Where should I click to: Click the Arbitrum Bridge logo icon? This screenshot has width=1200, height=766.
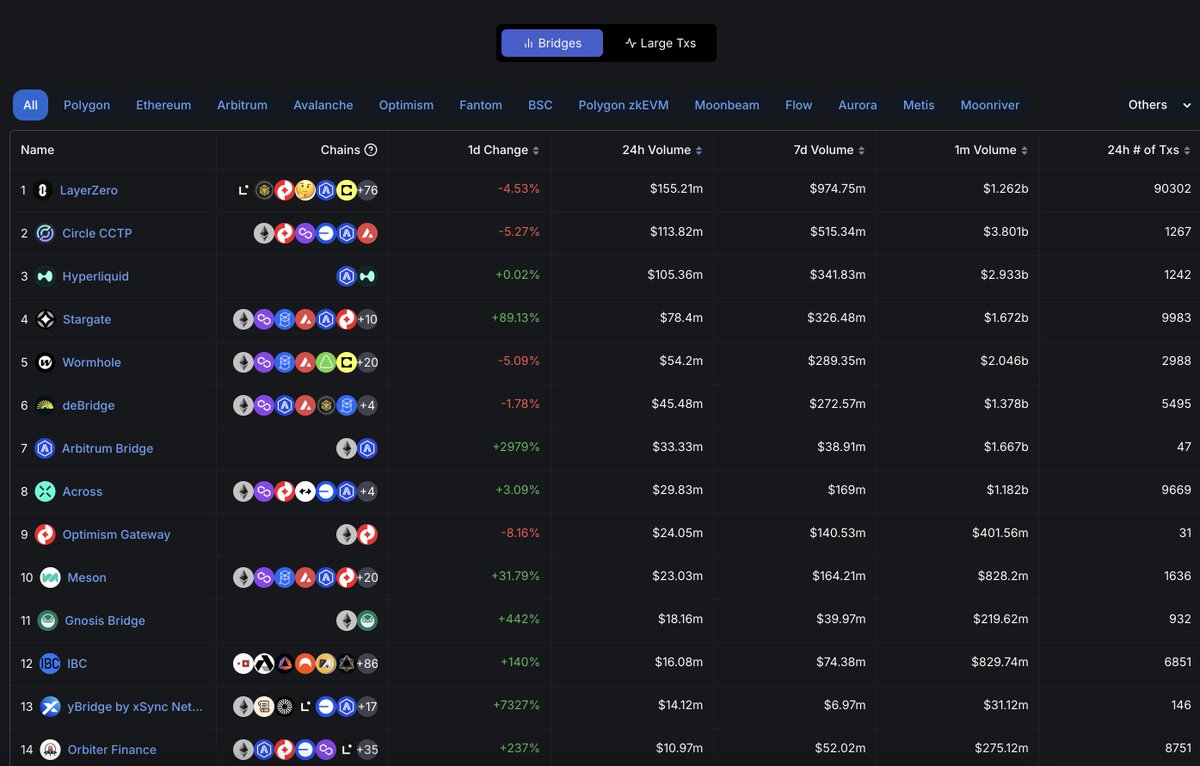pyautogui.click(x=44, y=448)
